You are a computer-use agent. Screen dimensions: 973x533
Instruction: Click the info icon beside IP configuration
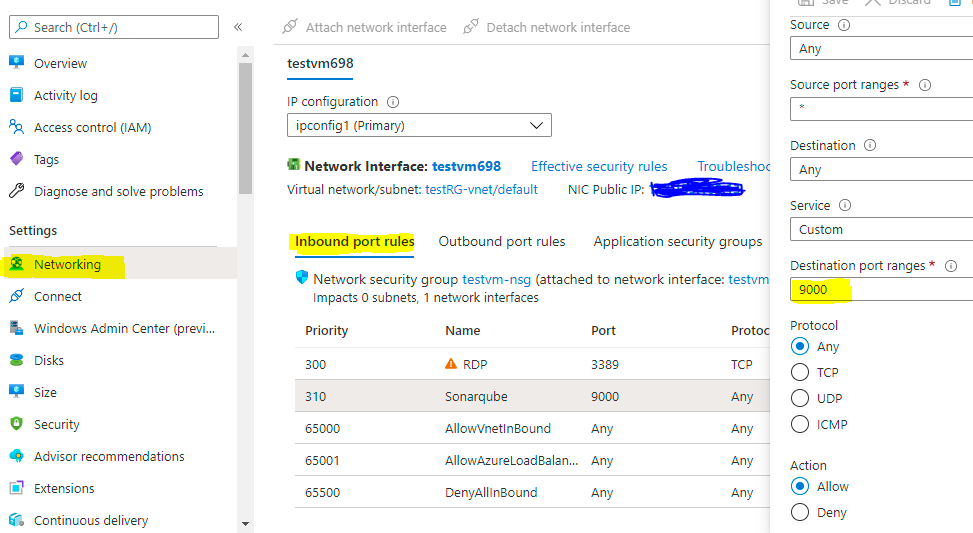(x=393, y=102)
